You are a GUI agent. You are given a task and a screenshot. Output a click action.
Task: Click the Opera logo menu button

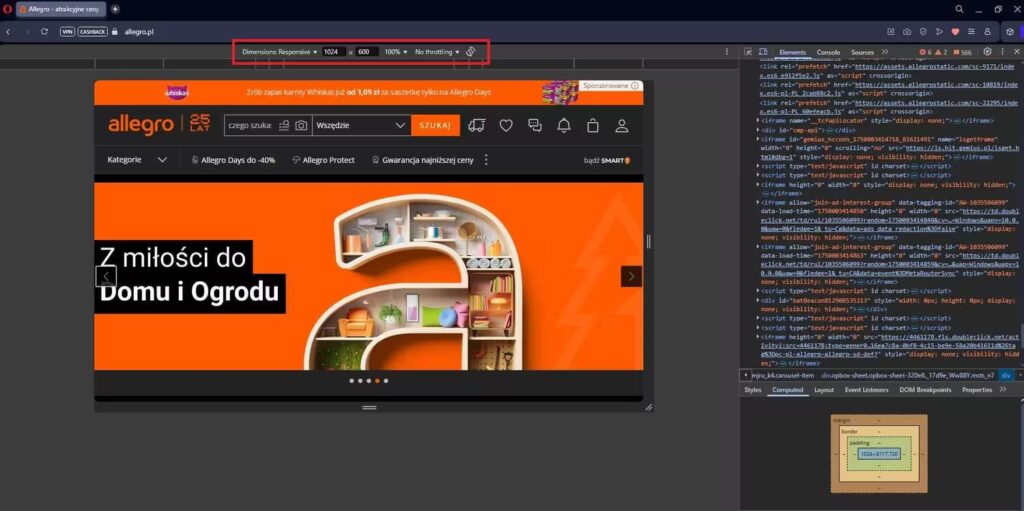point(7,9)
